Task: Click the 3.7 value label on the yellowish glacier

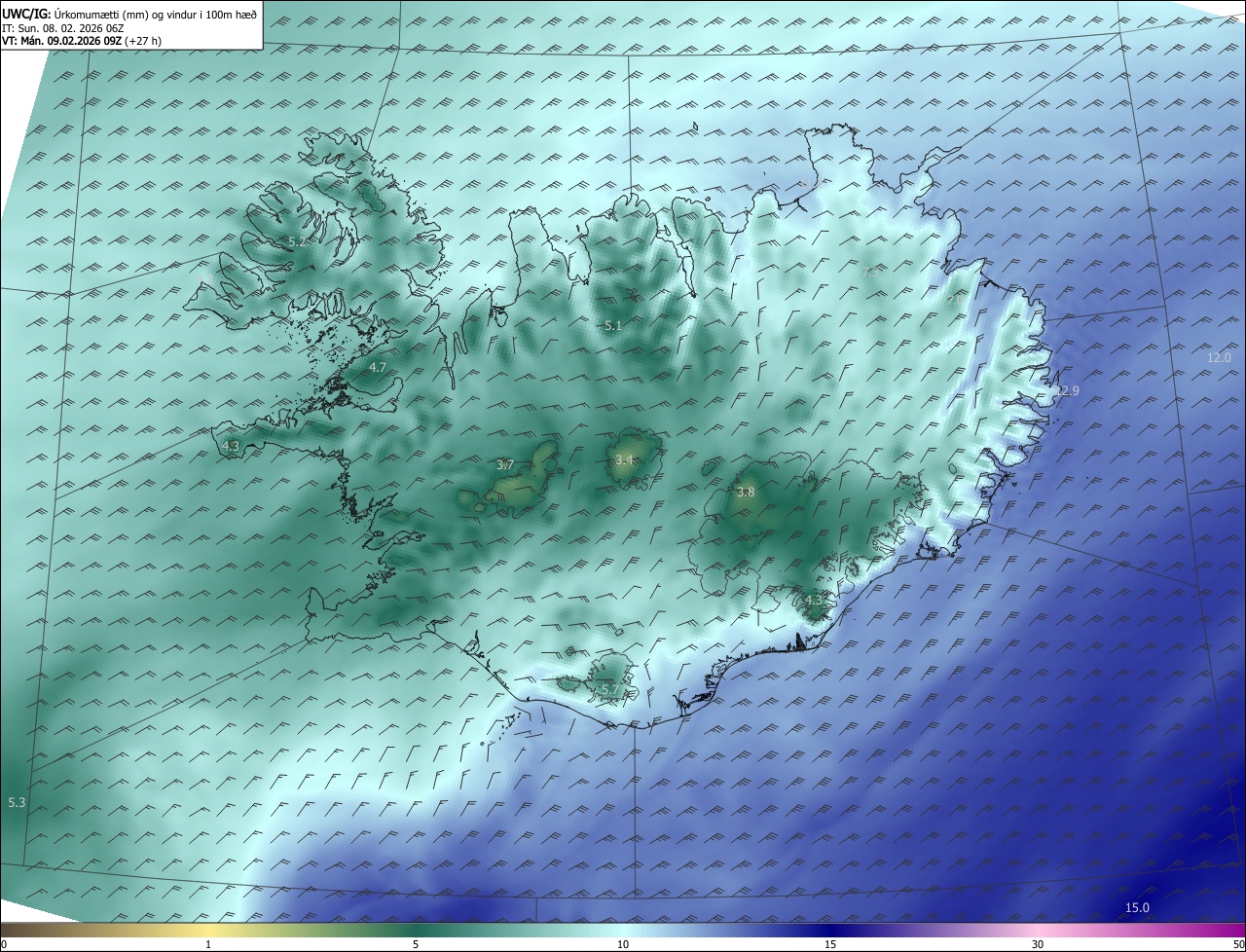Action: coord(505,464)
